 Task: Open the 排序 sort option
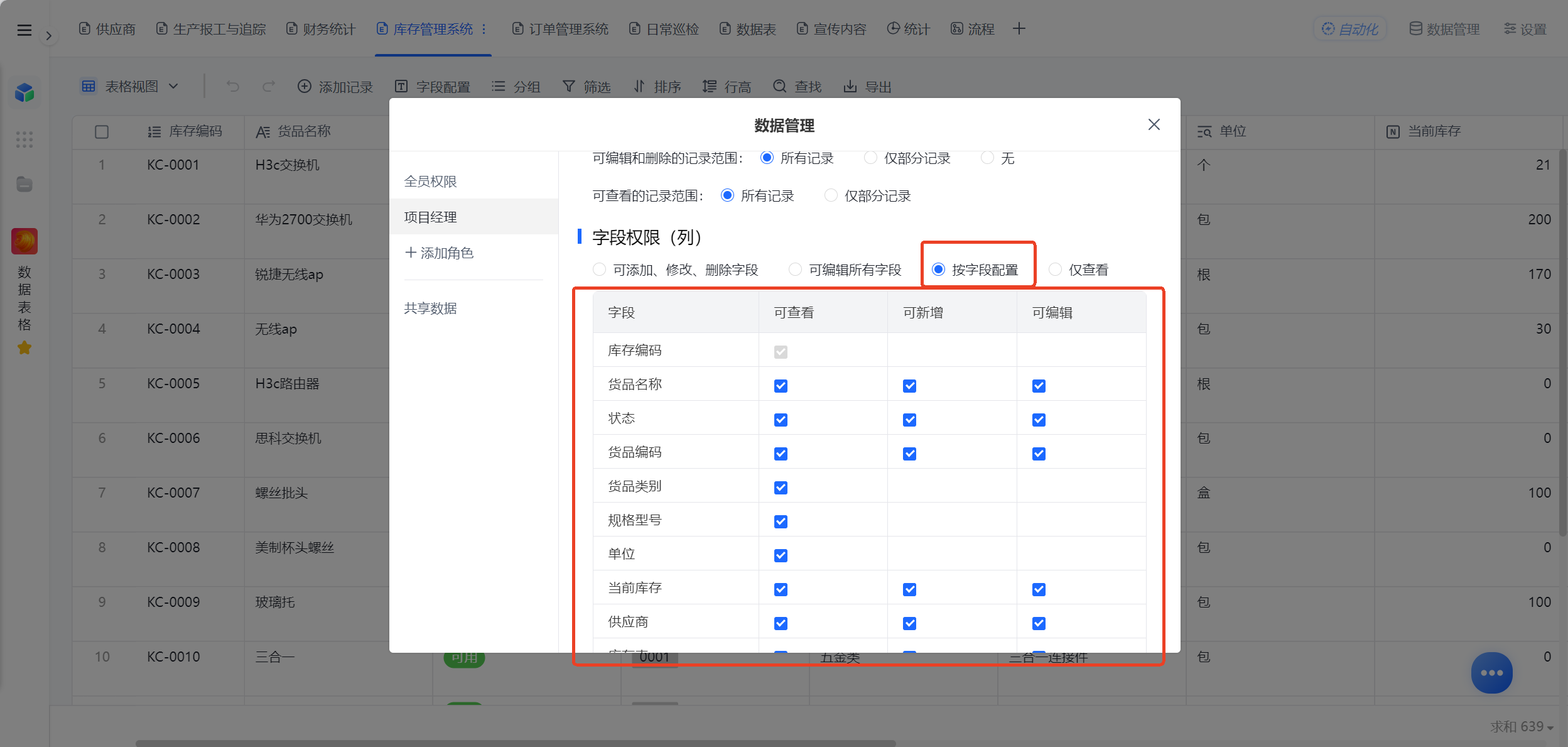(x=657, y=87)
